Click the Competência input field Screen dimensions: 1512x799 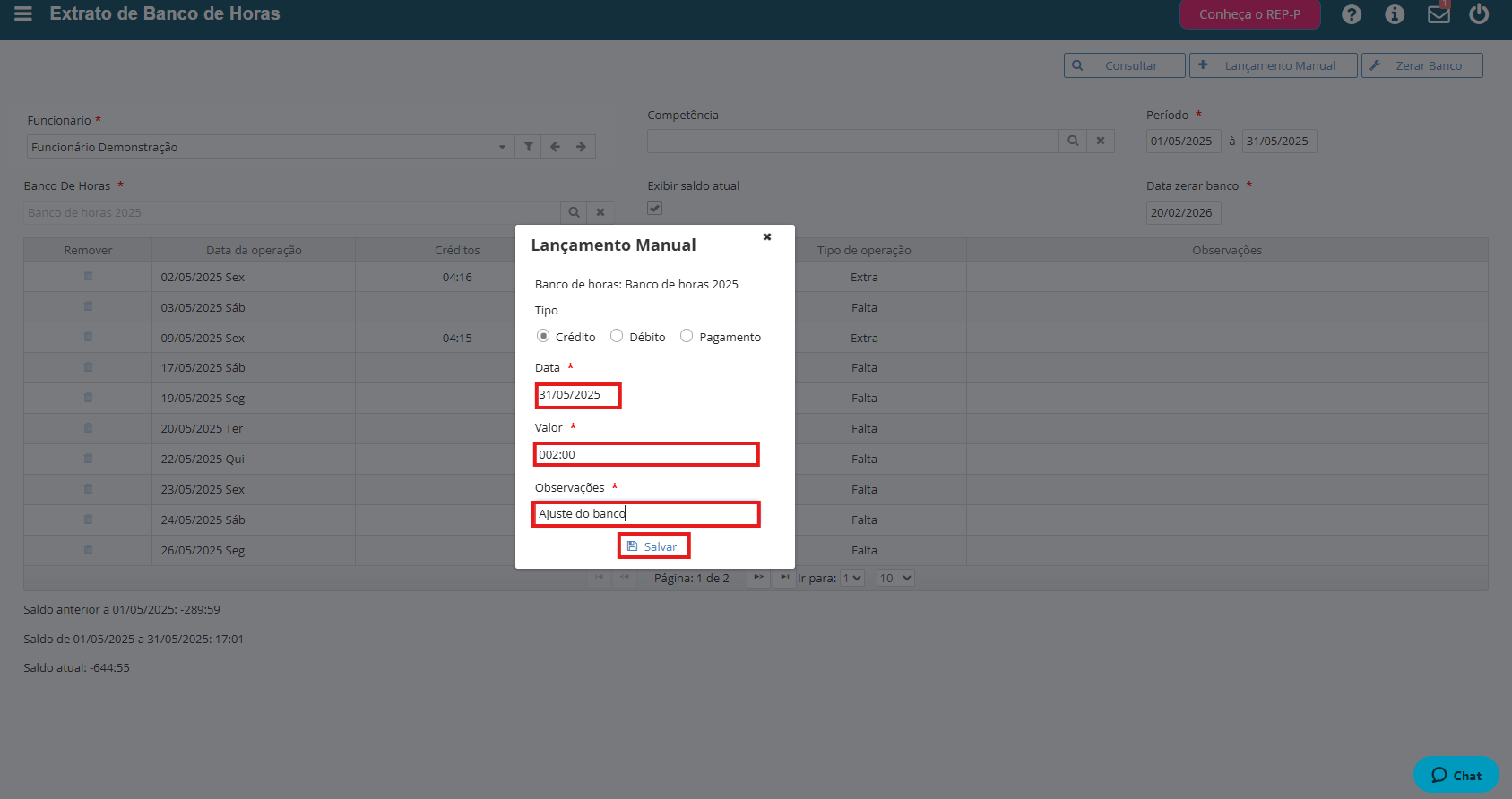853,141
